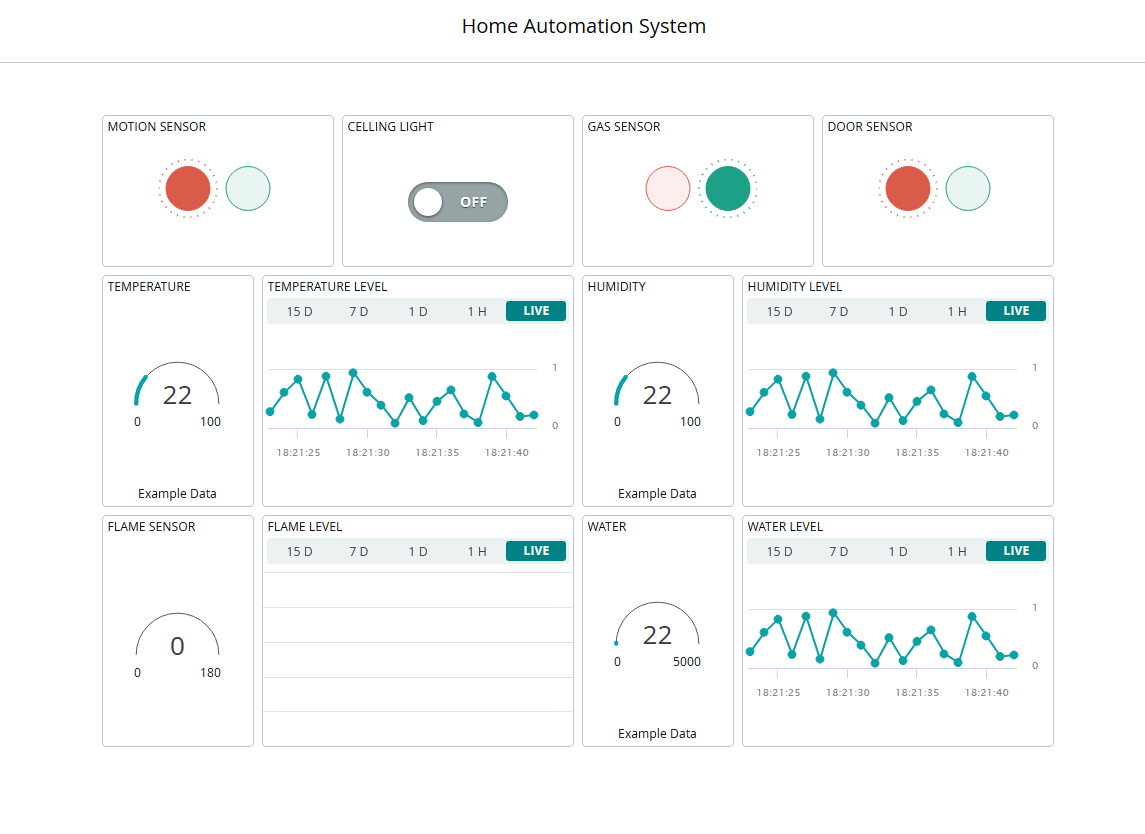Click the red Door Sensor indicator
Viewport: 1145px width, 834px height.
tap(908, 188)
